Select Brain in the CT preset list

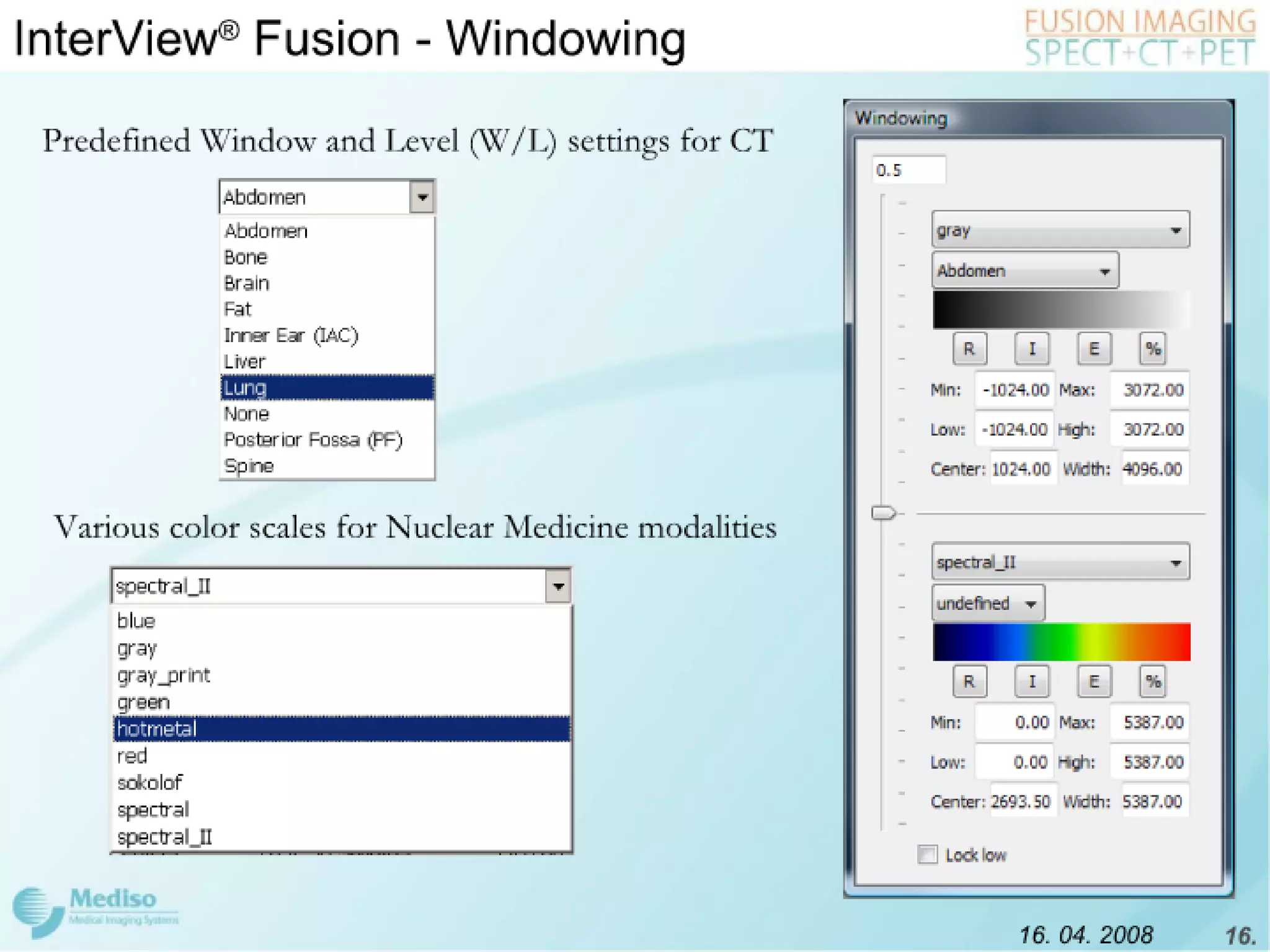pos(327,283)
